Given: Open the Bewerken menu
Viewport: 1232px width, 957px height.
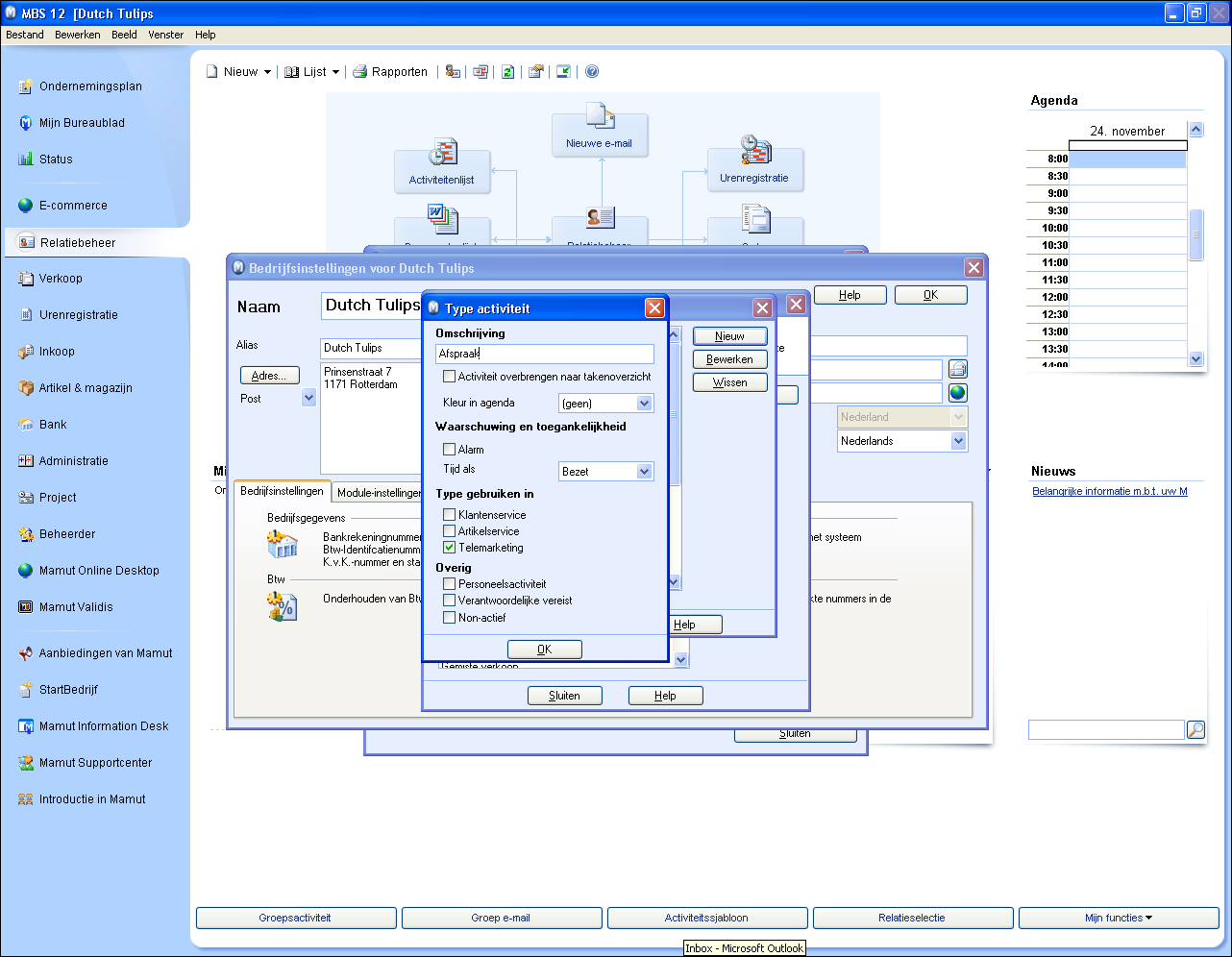Looking at the screenshot, I should coord(78,35).
